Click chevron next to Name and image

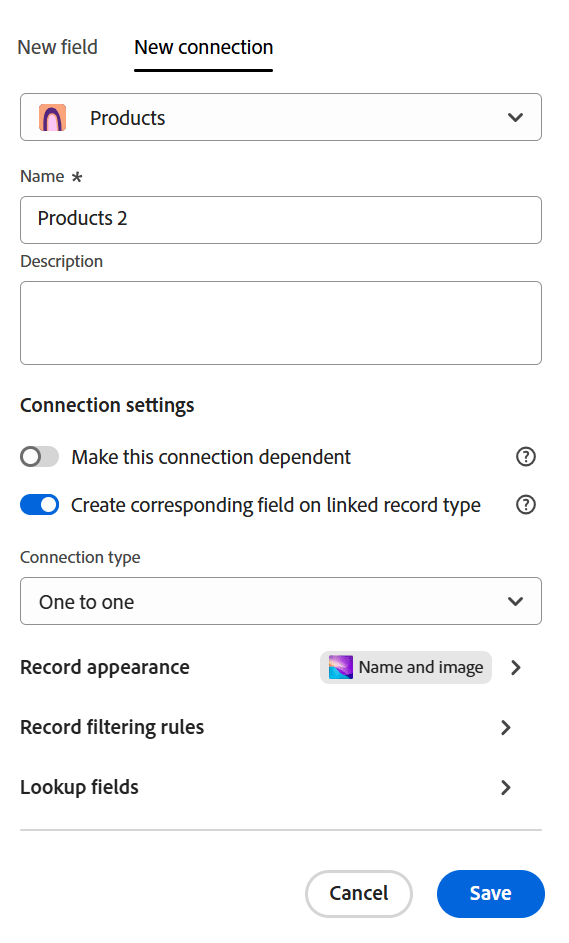click(x=515, y=668)
